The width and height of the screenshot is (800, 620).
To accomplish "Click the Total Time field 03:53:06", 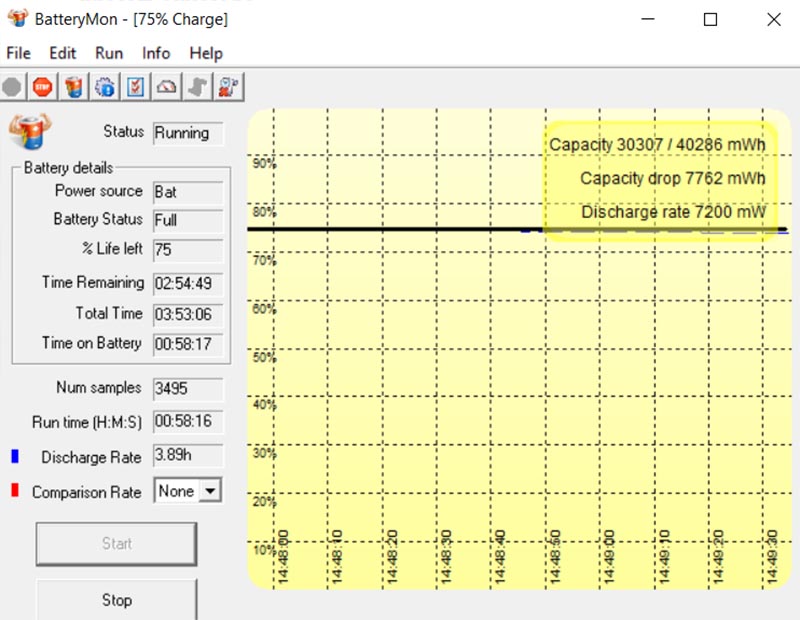I will 188,314.
